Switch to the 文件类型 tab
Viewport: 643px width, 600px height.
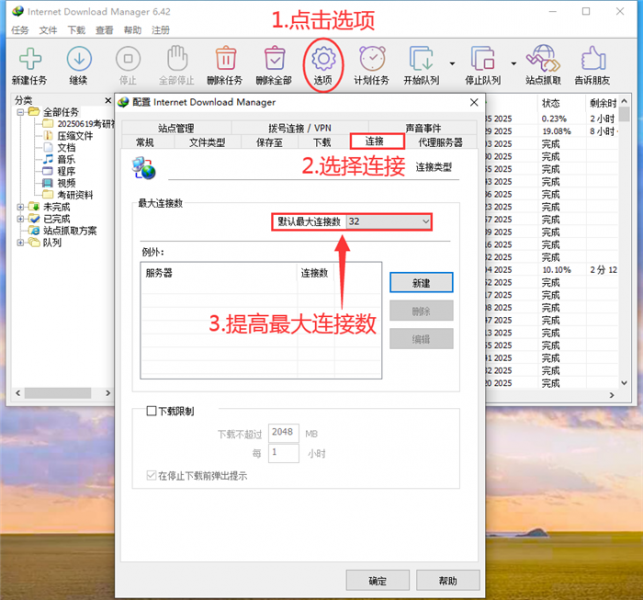click(207, 142)
